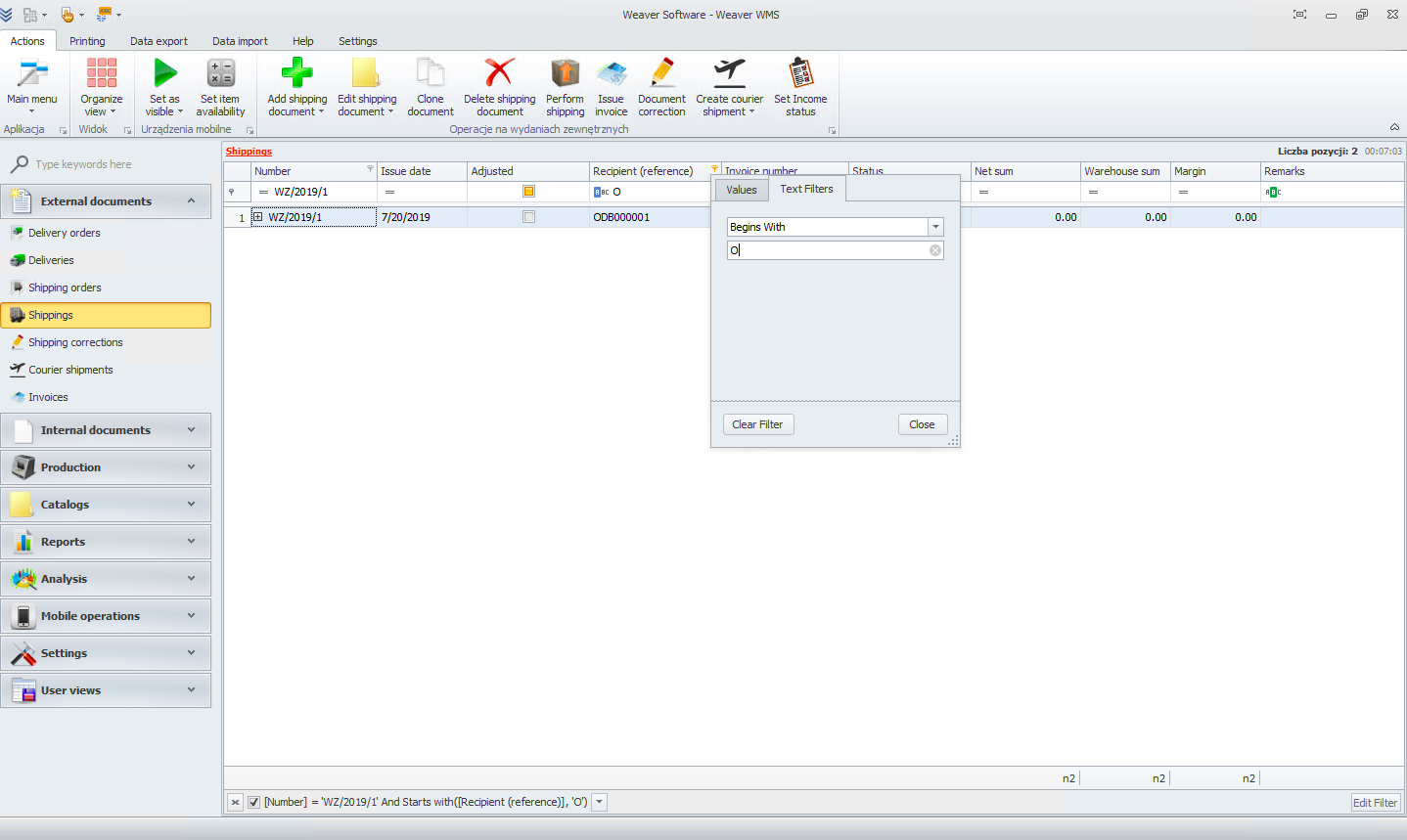Click Add shipping document plus icon
Image resolution: width=1407 pixels, height=840 pixels.
point(297,73)
